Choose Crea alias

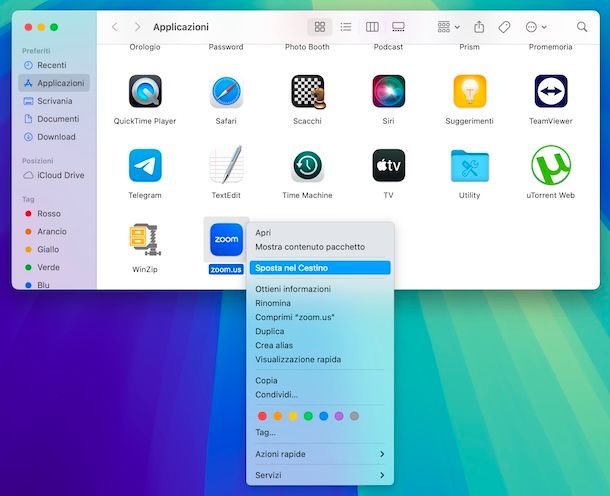coord(320,345)
